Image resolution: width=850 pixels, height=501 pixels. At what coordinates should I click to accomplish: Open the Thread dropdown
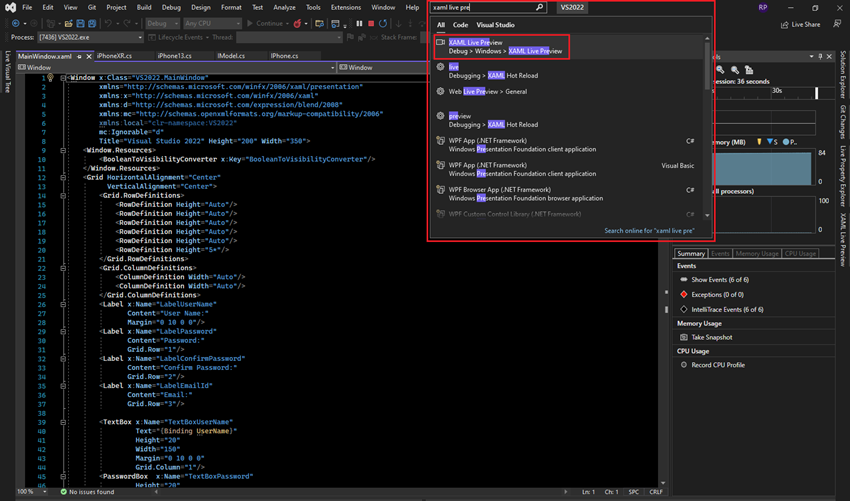(289, 37)
